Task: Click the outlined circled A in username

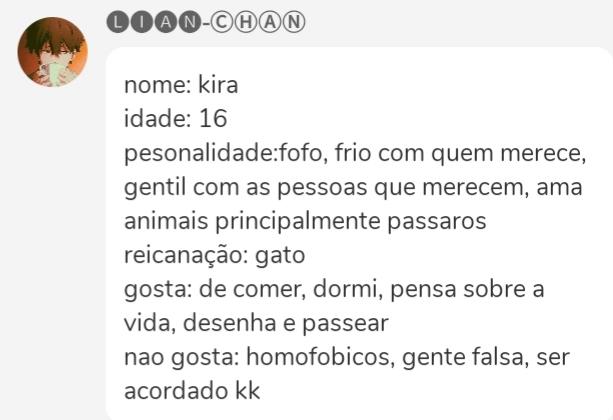Action: coord(270,22)
